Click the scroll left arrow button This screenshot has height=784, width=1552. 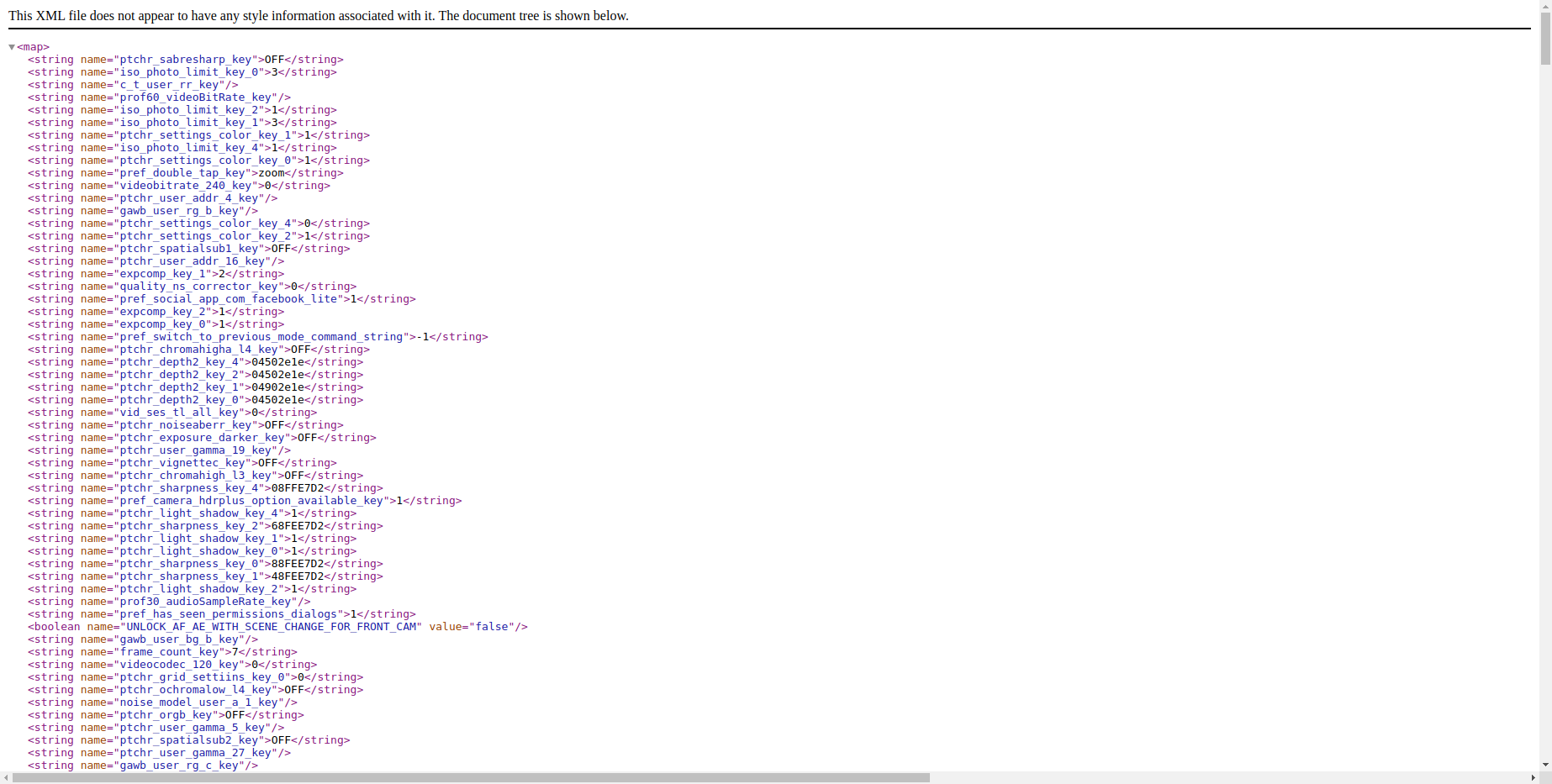(6, 777)
